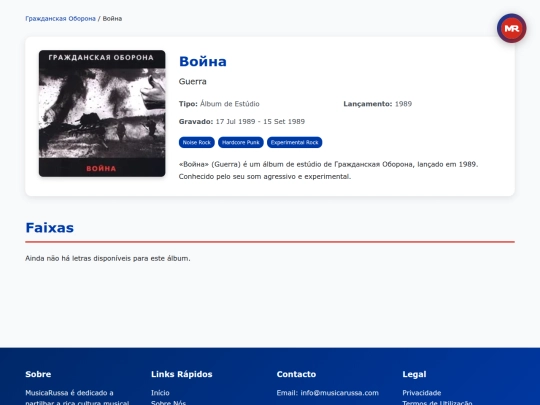Click the Guerra subtitle text
The width and height of the screenshot is (540, 405).
point(193,82)
